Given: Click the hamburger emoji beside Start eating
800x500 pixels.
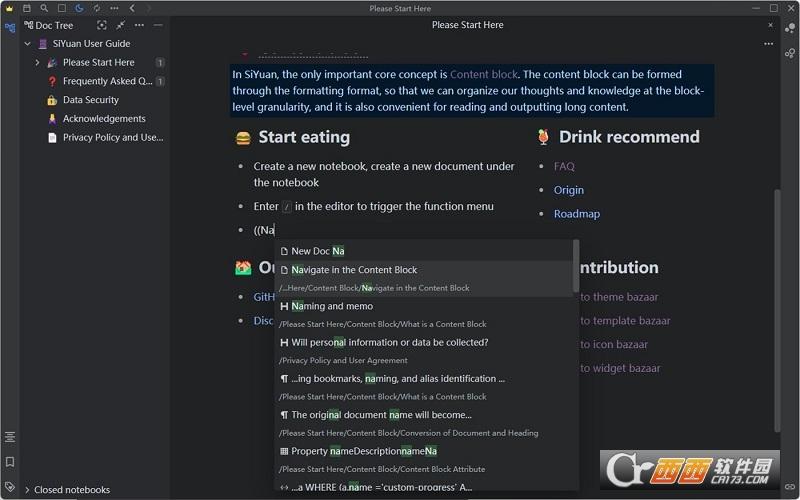Looking at the screenshot, I should pyautogui.click(x=243, y=138).
